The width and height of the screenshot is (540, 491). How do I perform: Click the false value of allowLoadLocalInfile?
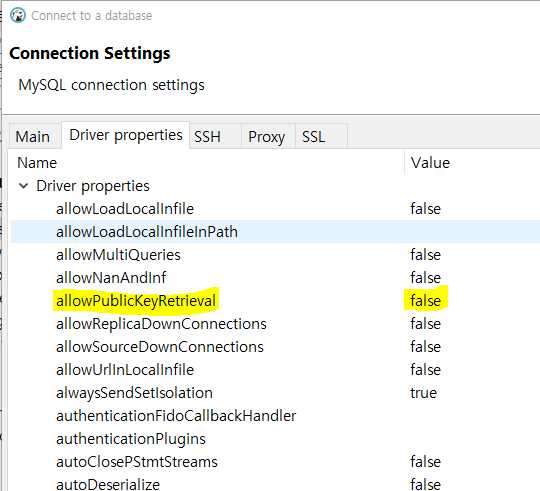[425, 209]
